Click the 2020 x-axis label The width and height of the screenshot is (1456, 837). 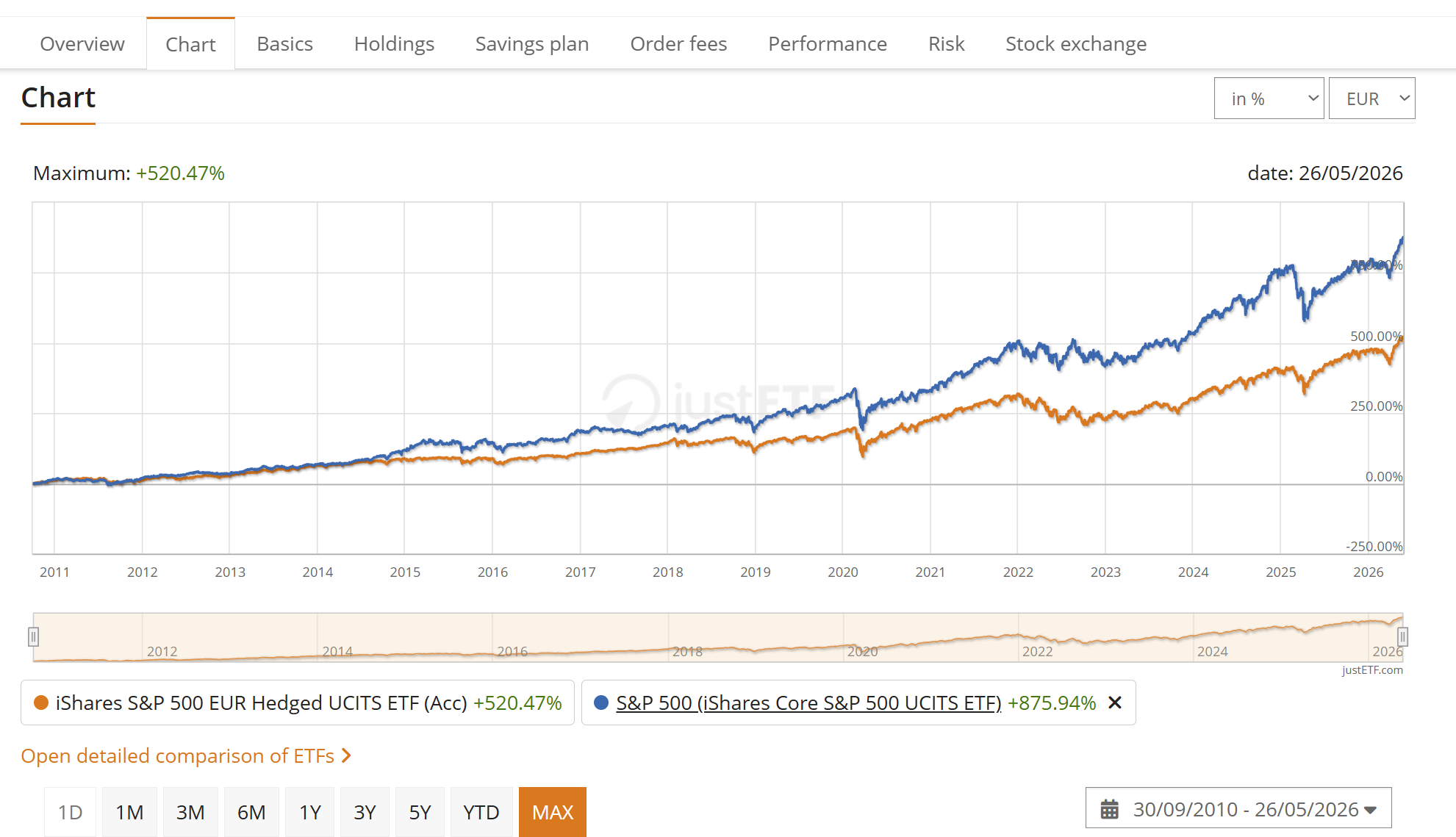(x=843, y=572)
